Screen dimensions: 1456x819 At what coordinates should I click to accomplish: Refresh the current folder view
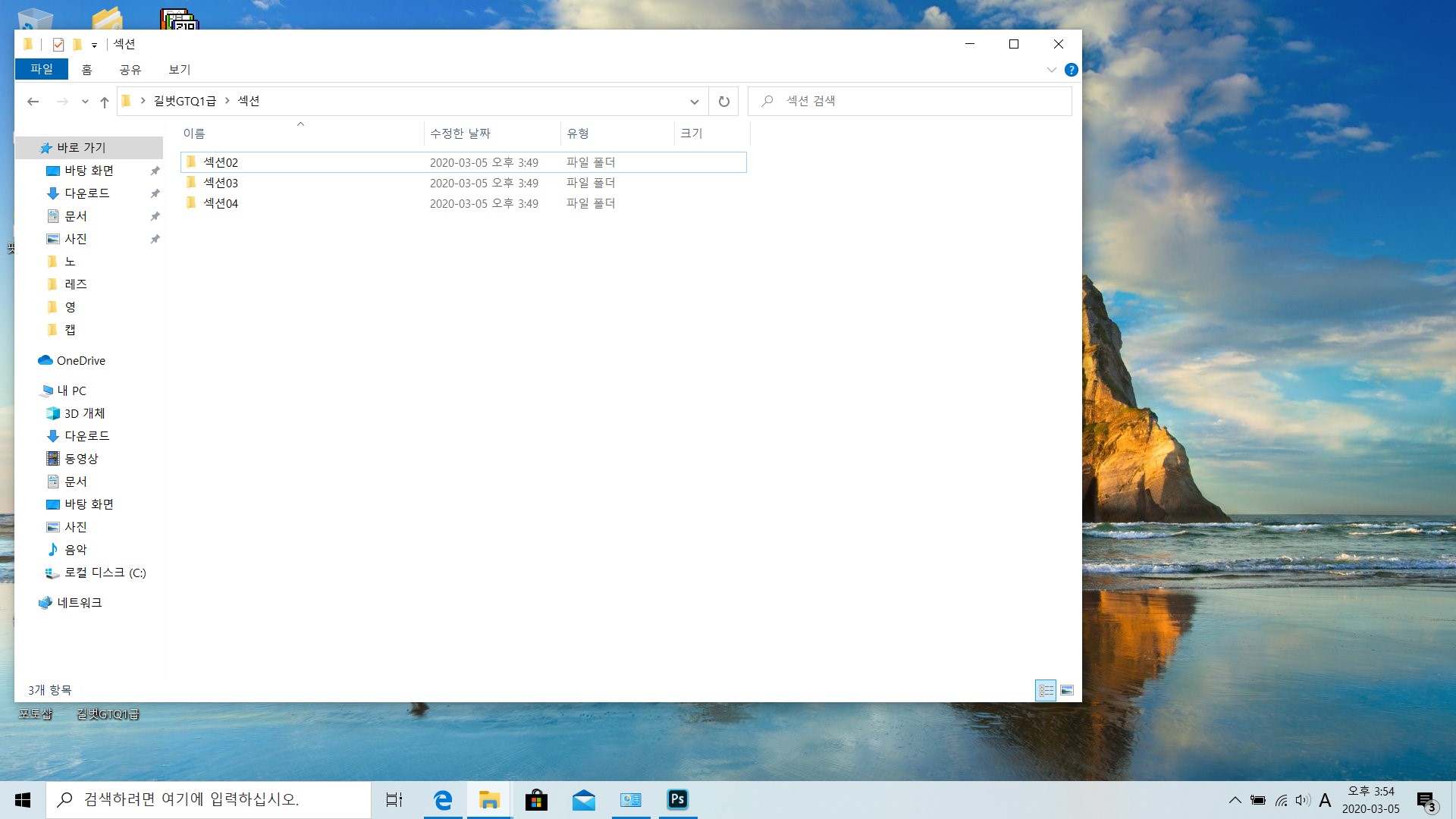[723, 102]
